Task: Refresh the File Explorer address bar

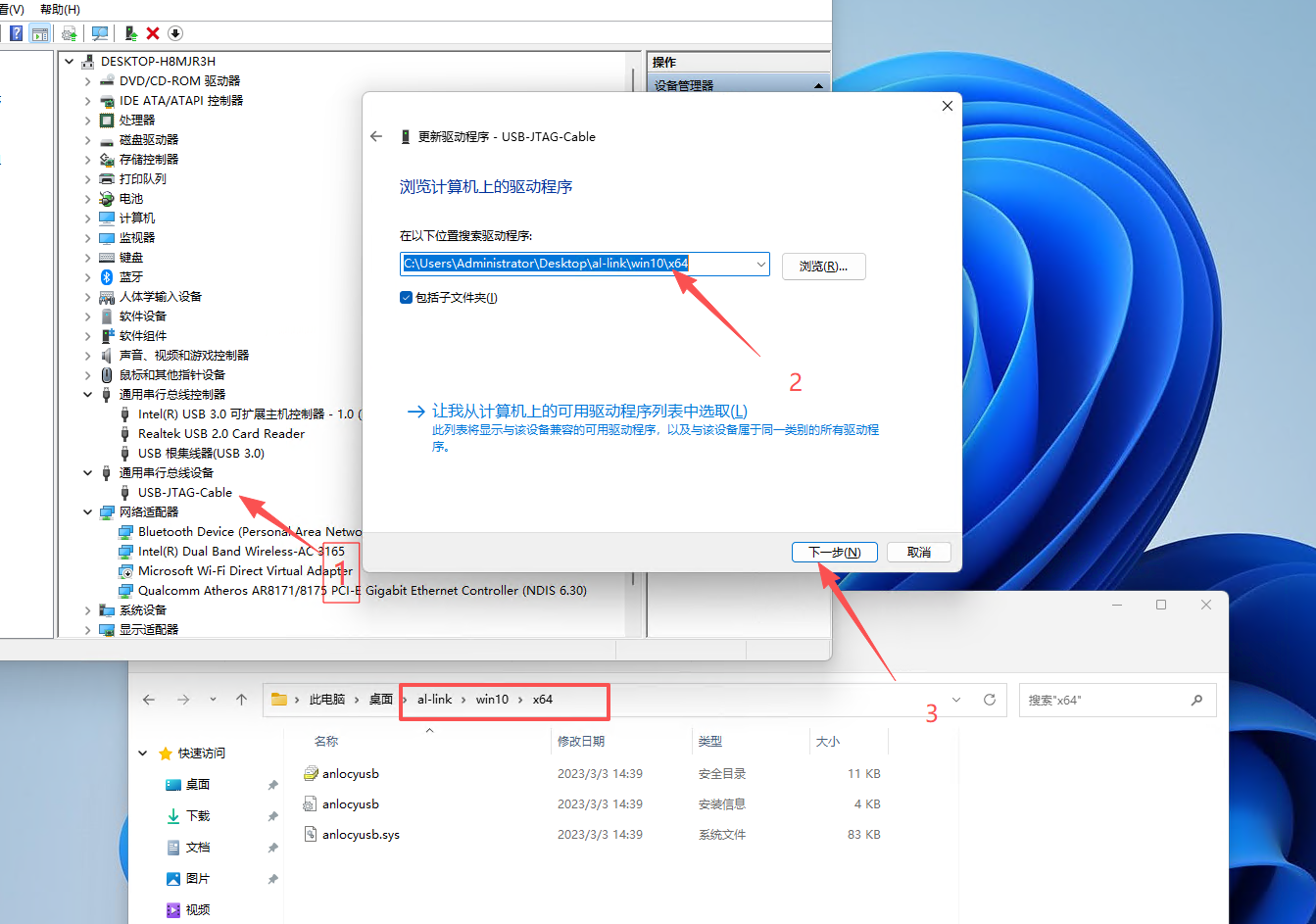Action: point(990,700)
